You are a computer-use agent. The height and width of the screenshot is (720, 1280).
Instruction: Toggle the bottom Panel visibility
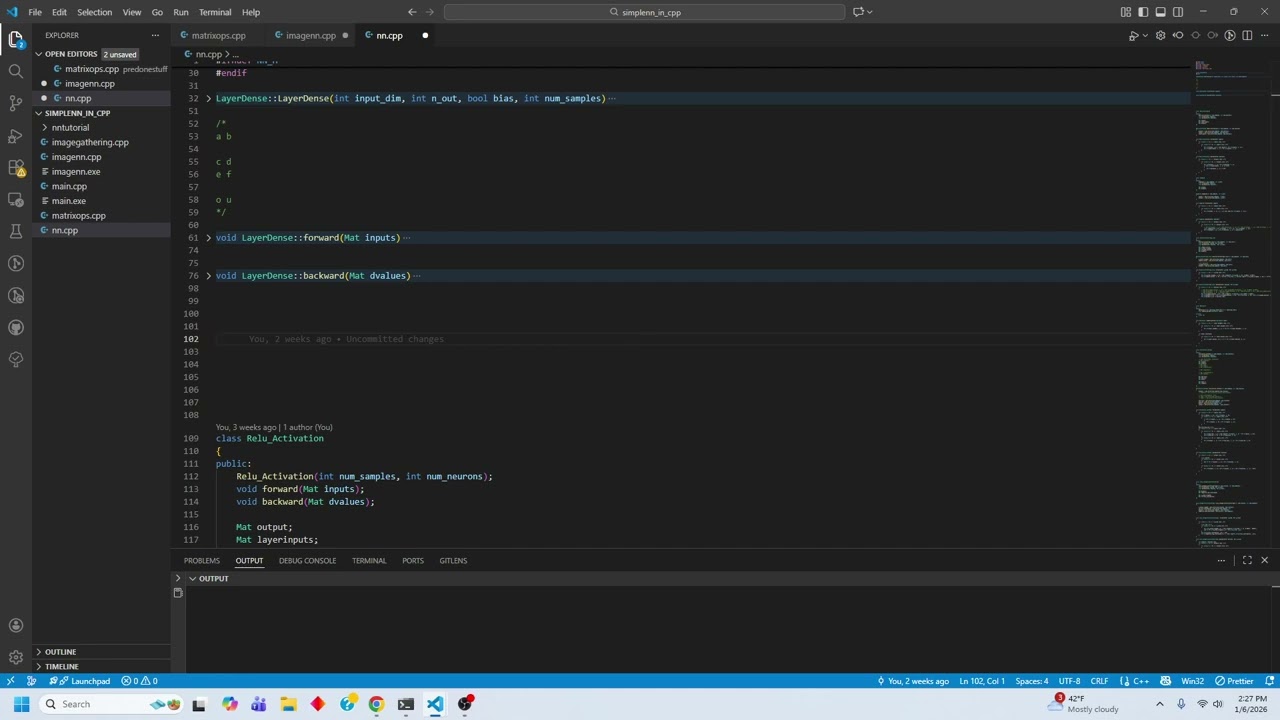[x=1160, y=12]
